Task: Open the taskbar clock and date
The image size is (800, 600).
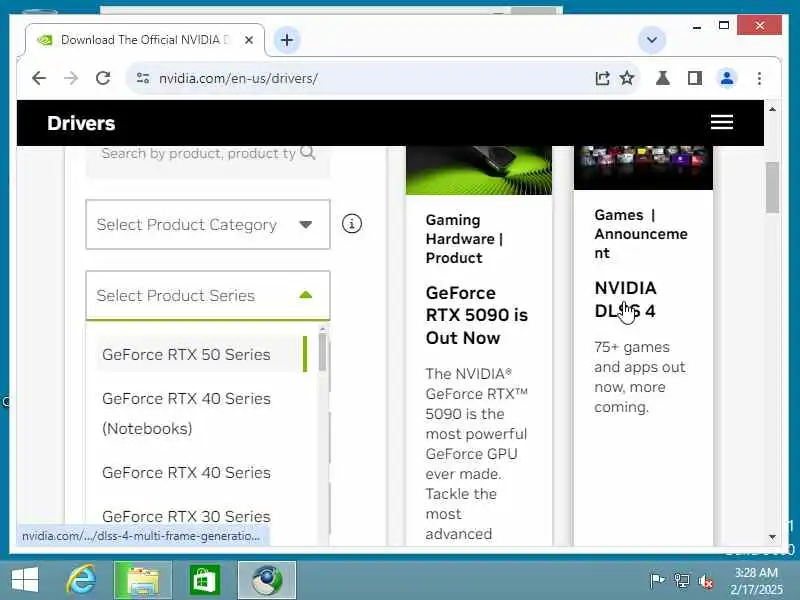Action: tap(756, 581)
